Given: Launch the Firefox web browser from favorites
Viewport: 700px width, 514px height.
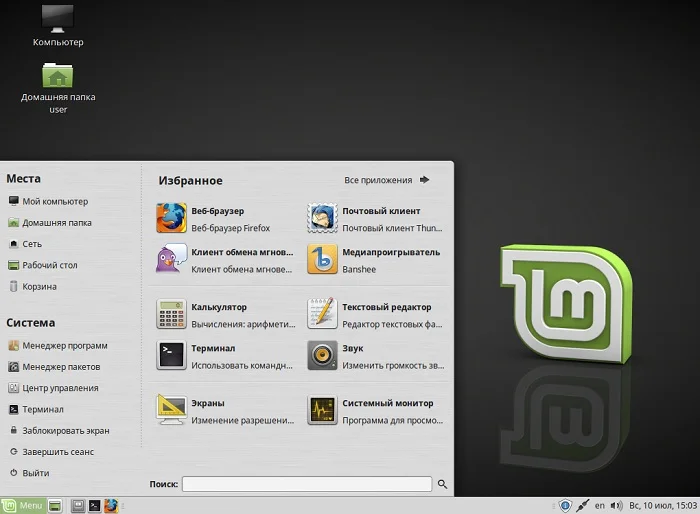Looking at the screenshot, I should (171, 218).
